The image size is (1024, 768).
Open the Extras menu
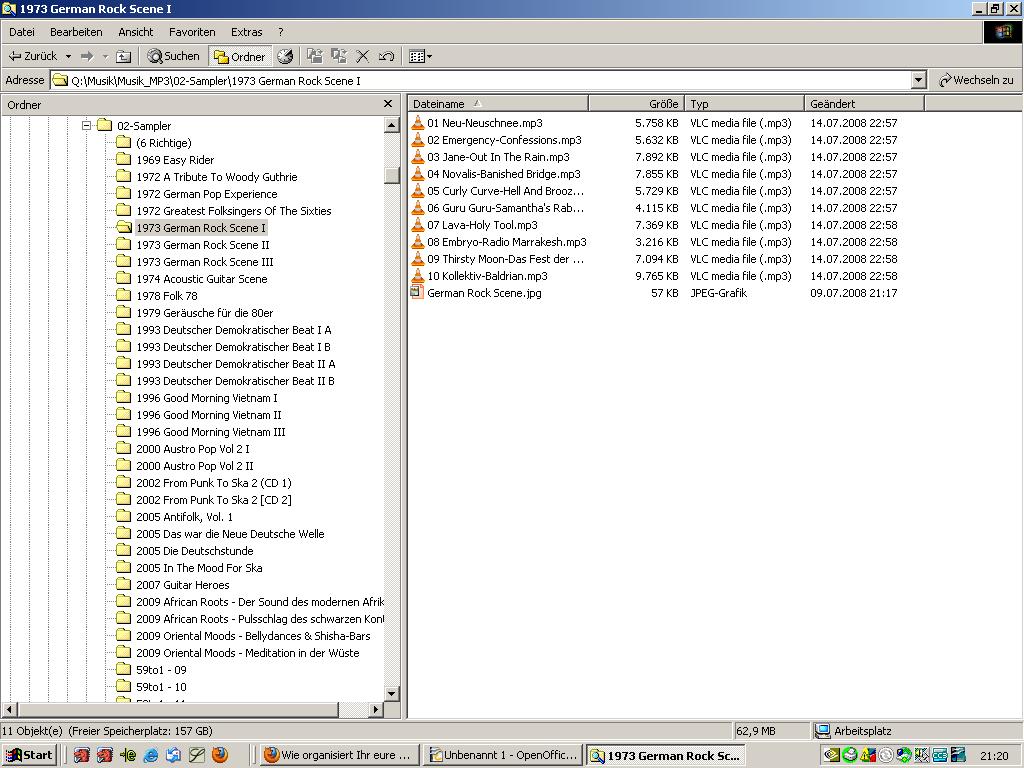[x=246, y=32]
